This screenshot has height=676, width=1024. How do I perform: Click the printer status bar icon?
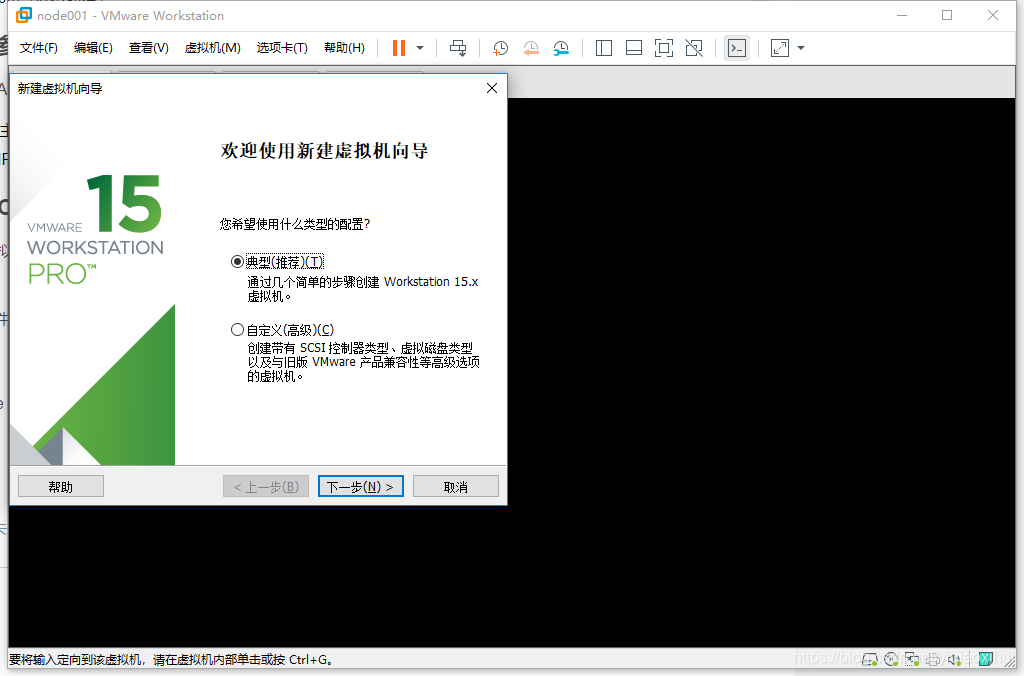933,660
